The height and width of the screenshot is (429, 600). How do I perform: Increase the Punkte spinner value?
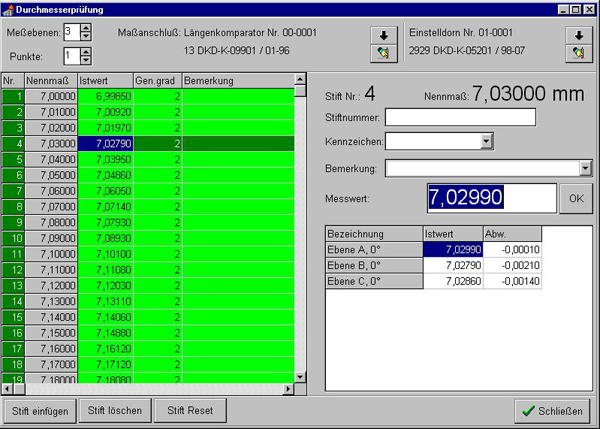click(86, 52)
